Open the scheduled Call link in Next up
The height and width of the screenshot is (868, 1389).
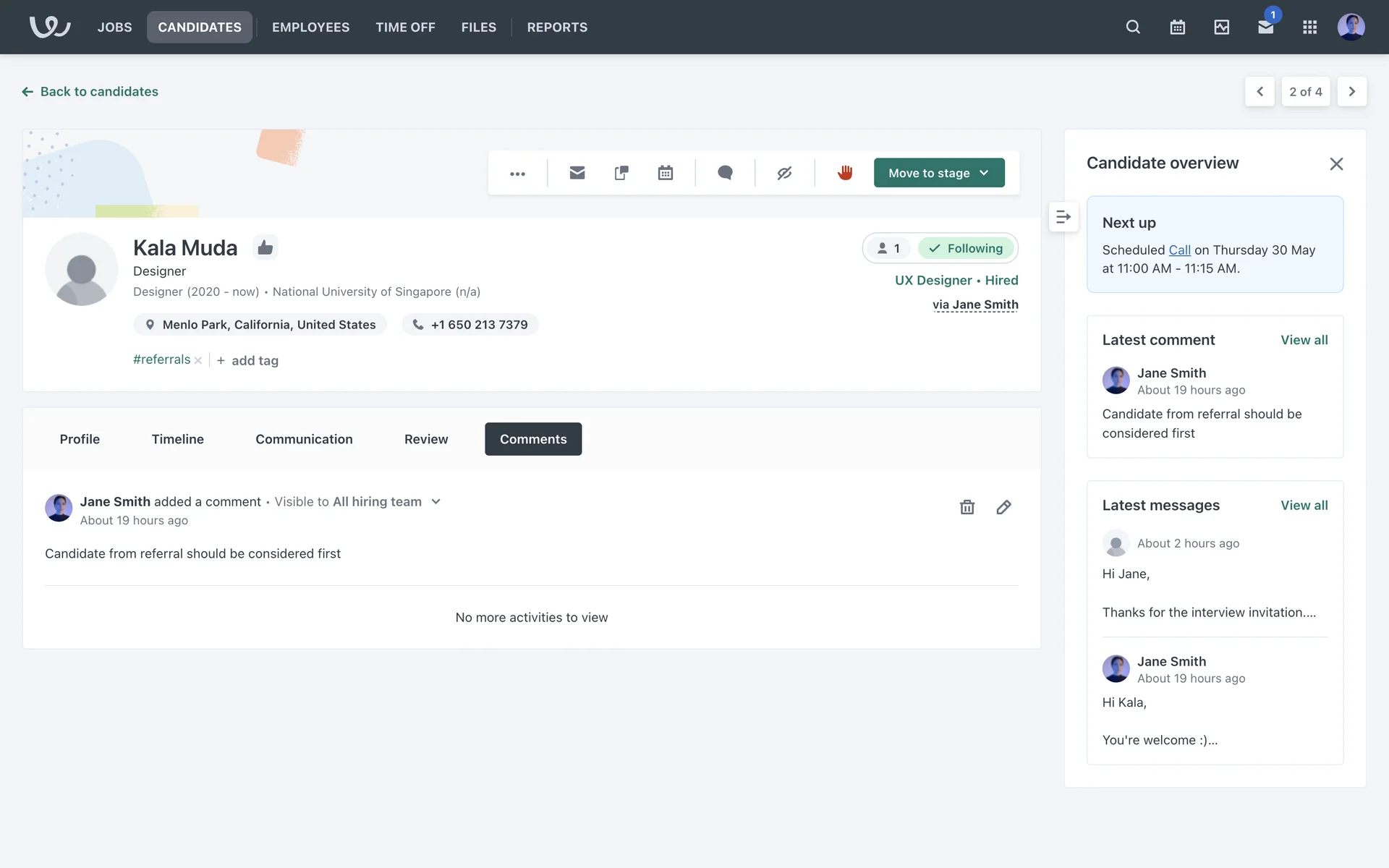tap(1179, 250)
